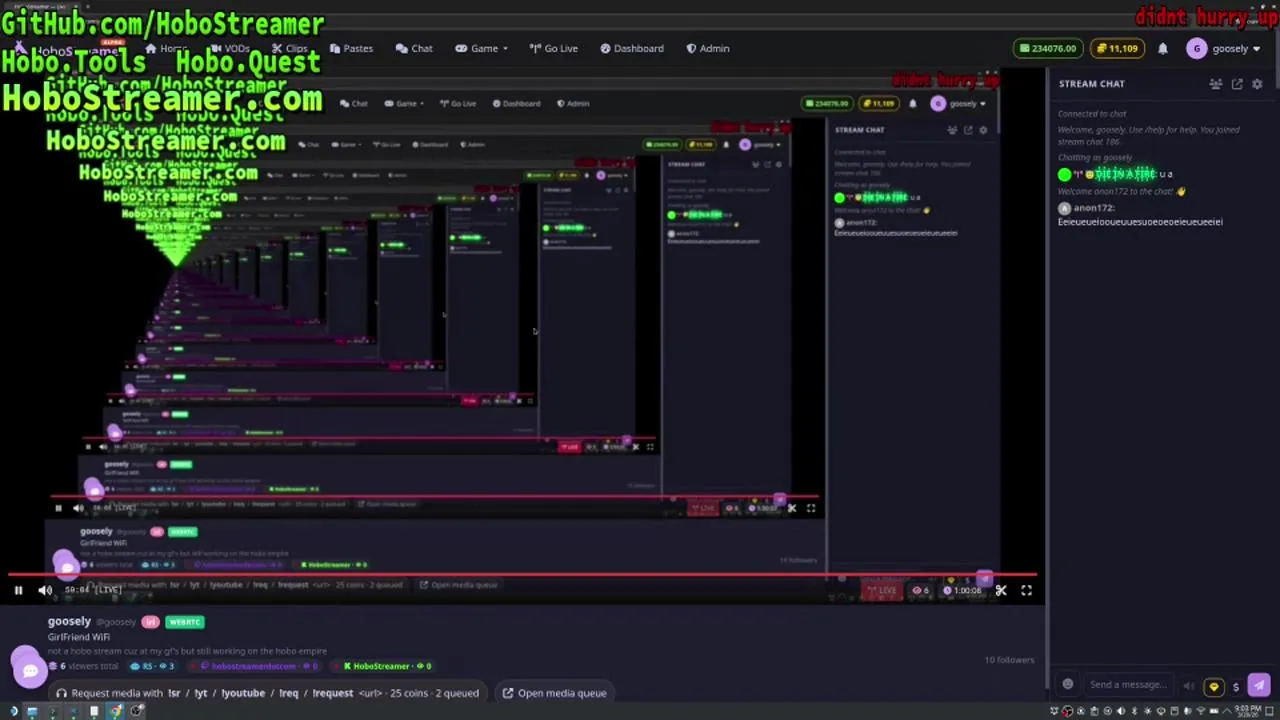
Task: Click the green 234076.00 balance pill
Action: point(1048,48)
